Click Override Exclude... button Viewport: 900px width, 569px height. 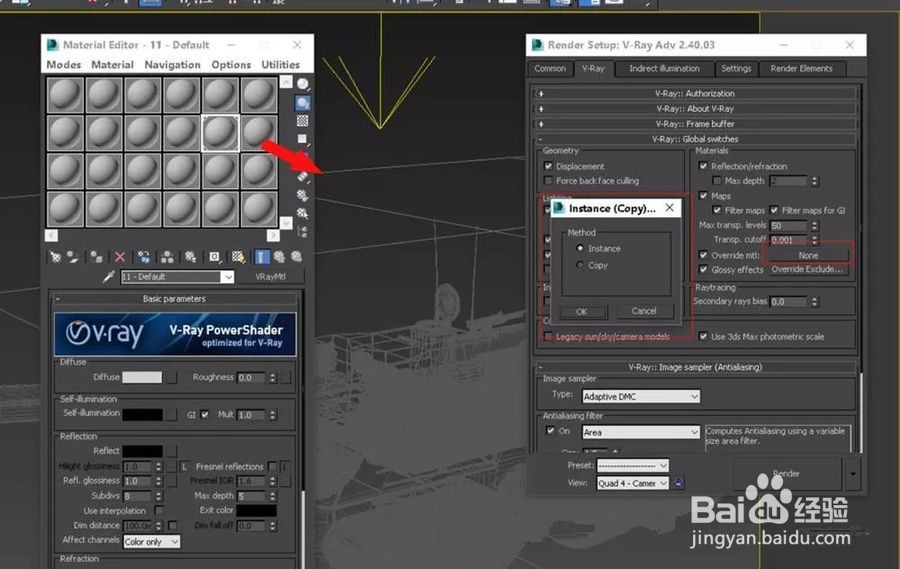[808, 269]
